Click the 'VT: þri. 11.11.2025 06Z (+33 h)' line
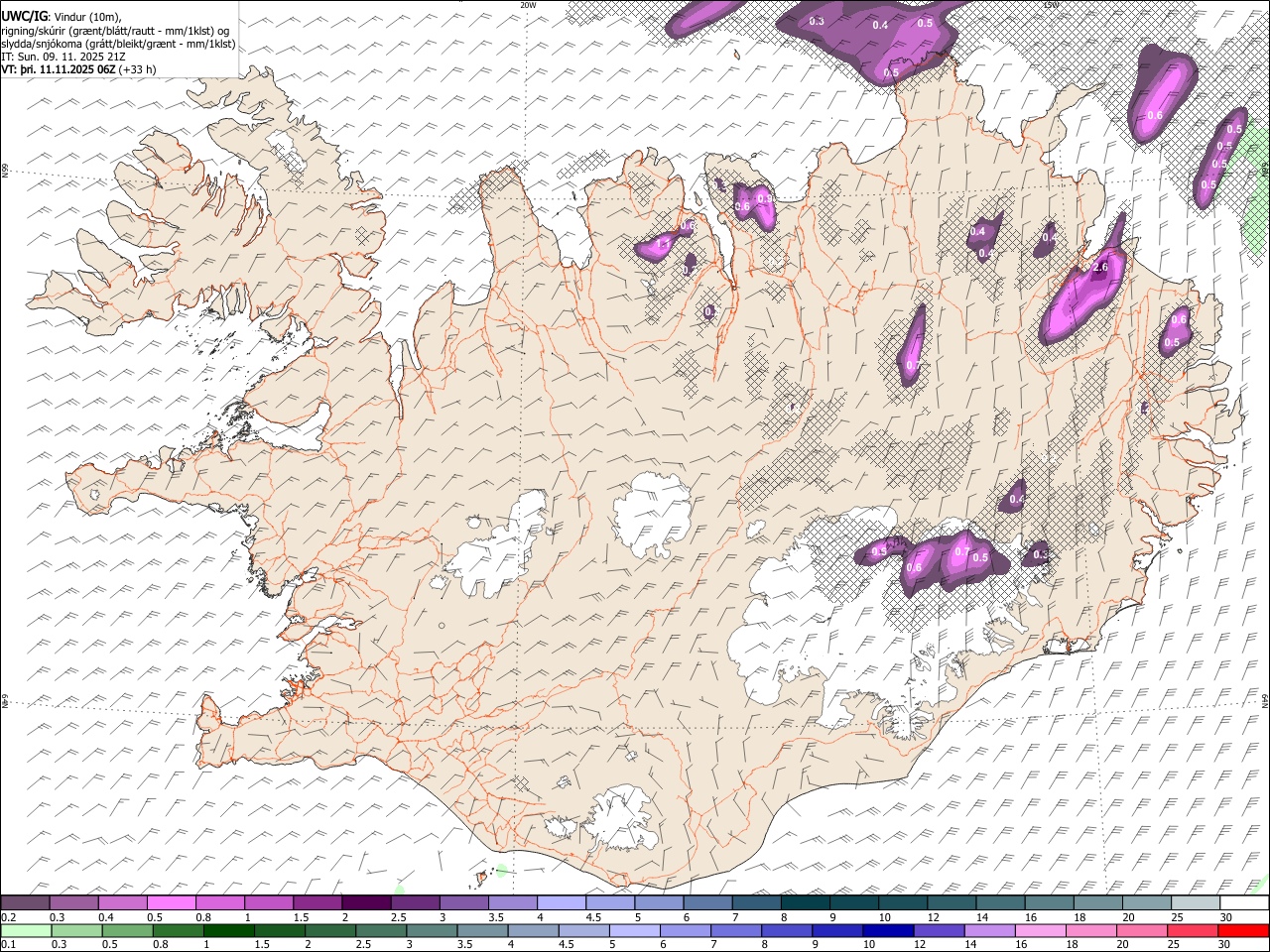1270x952 pixels. click(x=78, y=69)
